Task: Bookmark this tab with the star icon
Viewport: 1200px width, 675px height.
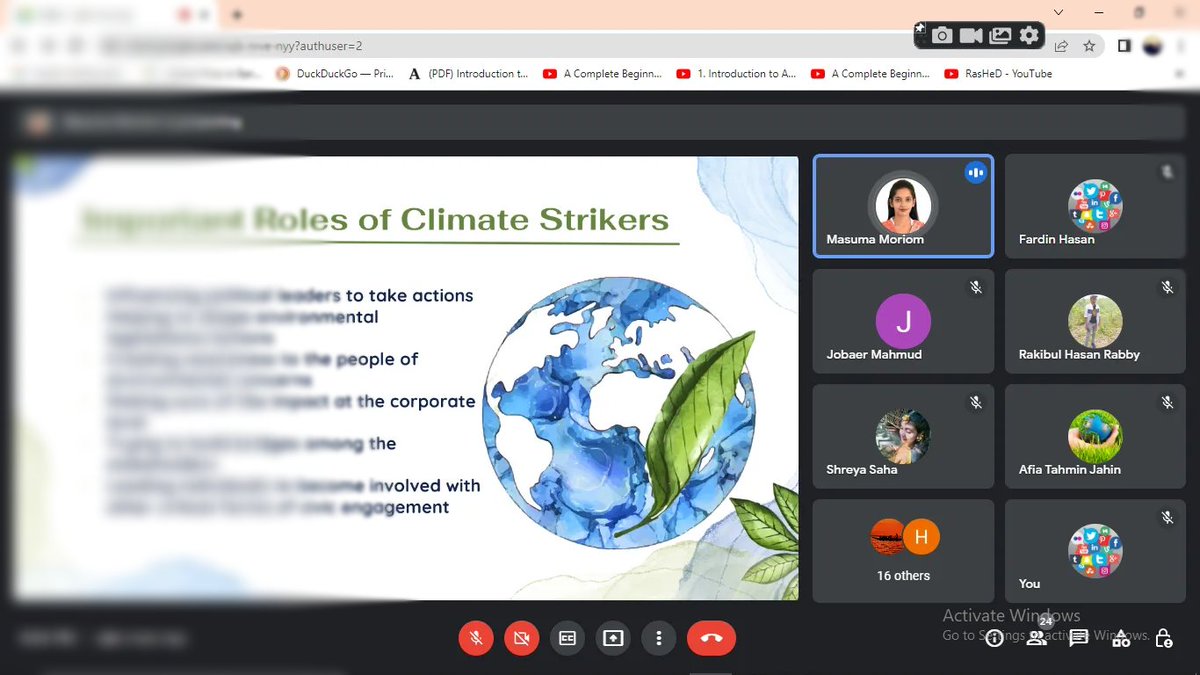Action: (1089, 46)
